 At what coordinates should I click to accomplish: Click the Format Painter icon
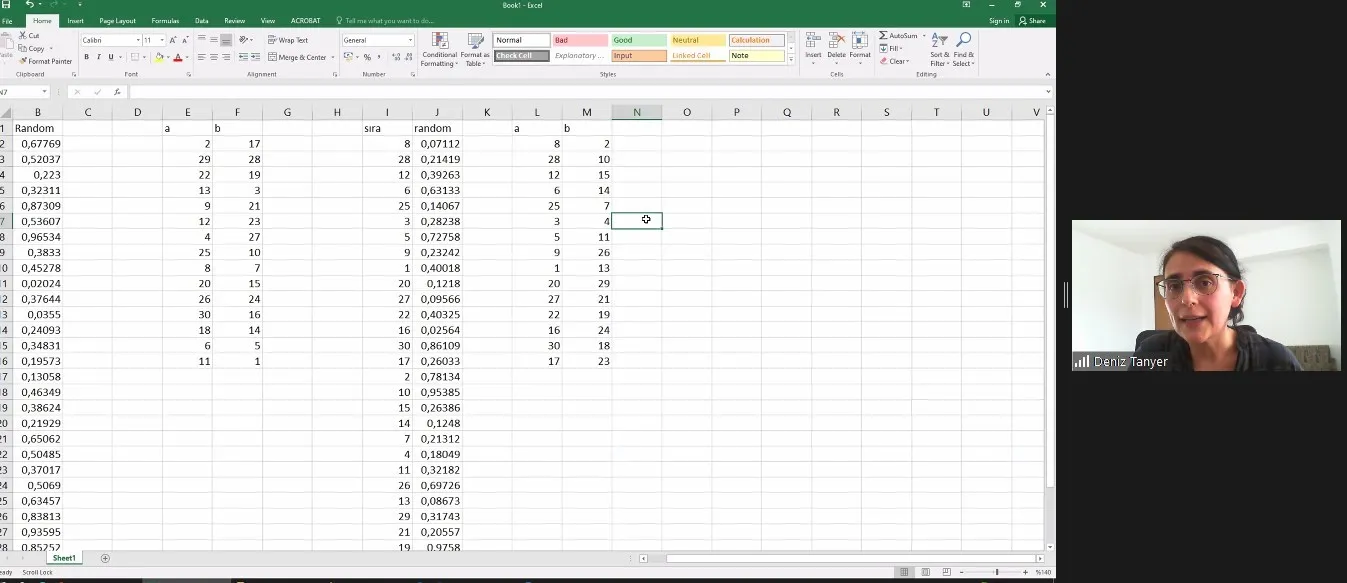click(22, 61)
